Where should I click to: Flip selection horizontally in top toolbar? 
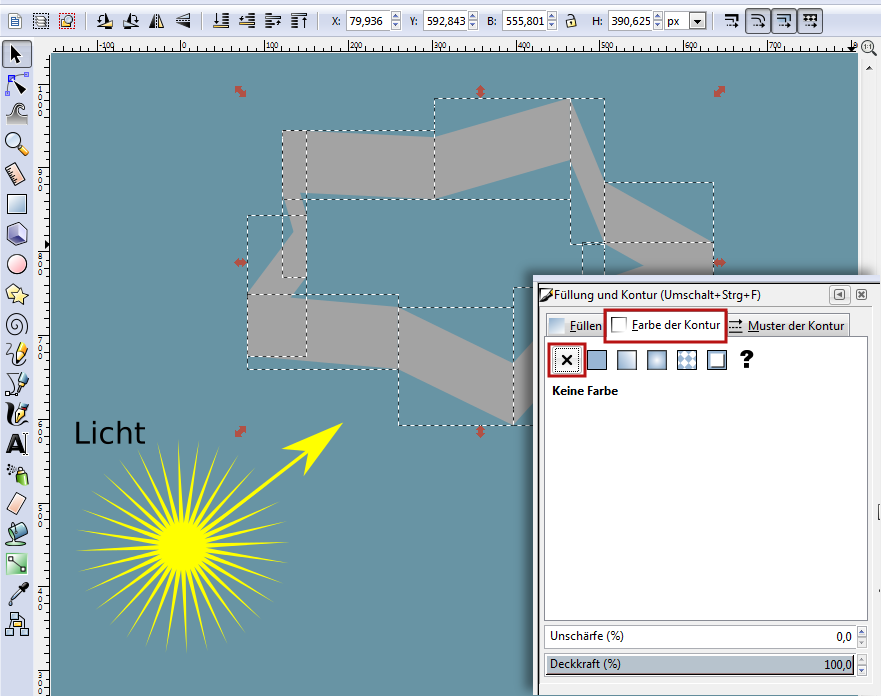pos(156,20)
